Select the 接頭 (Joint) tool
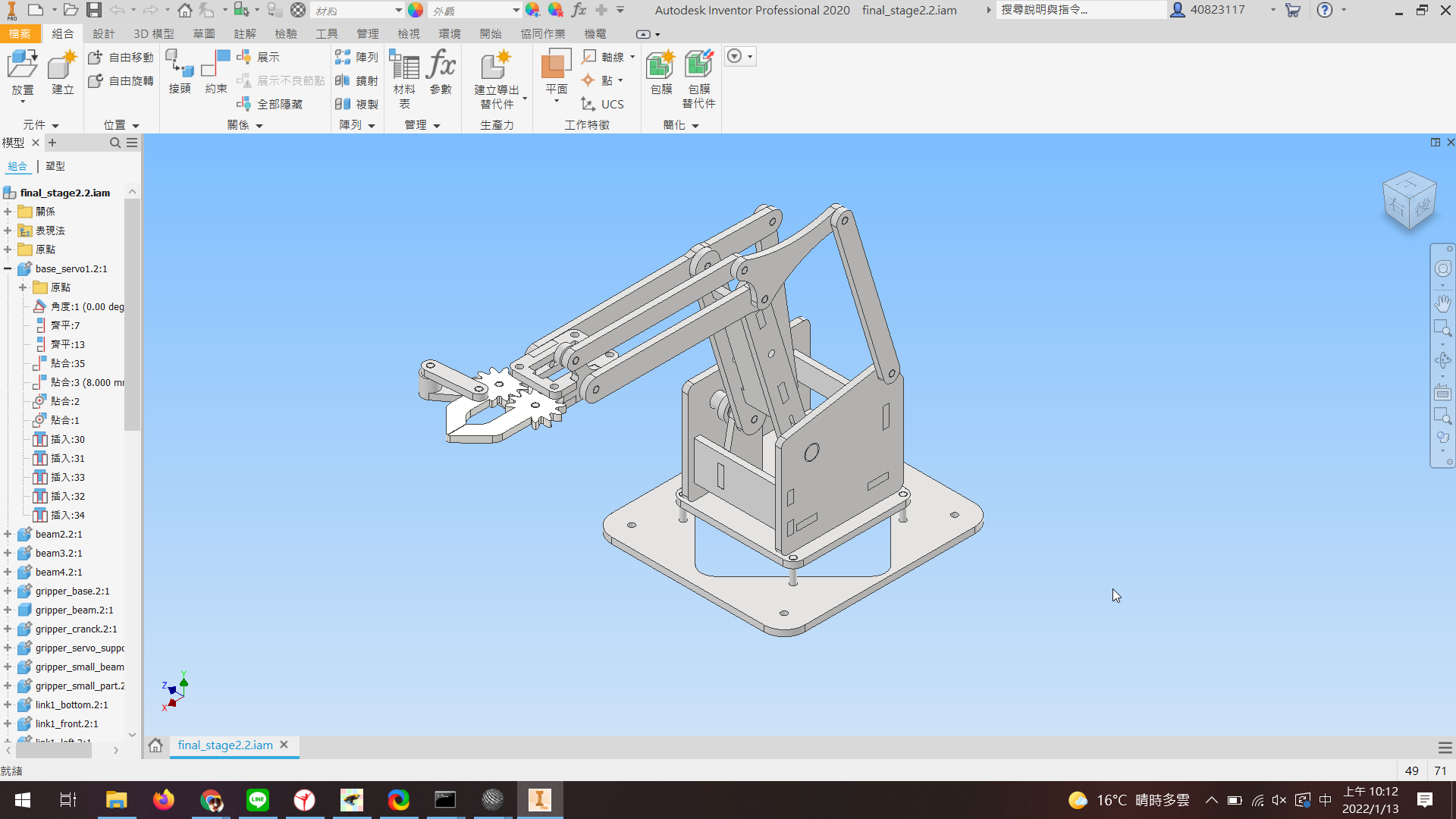 coord(180,73)
